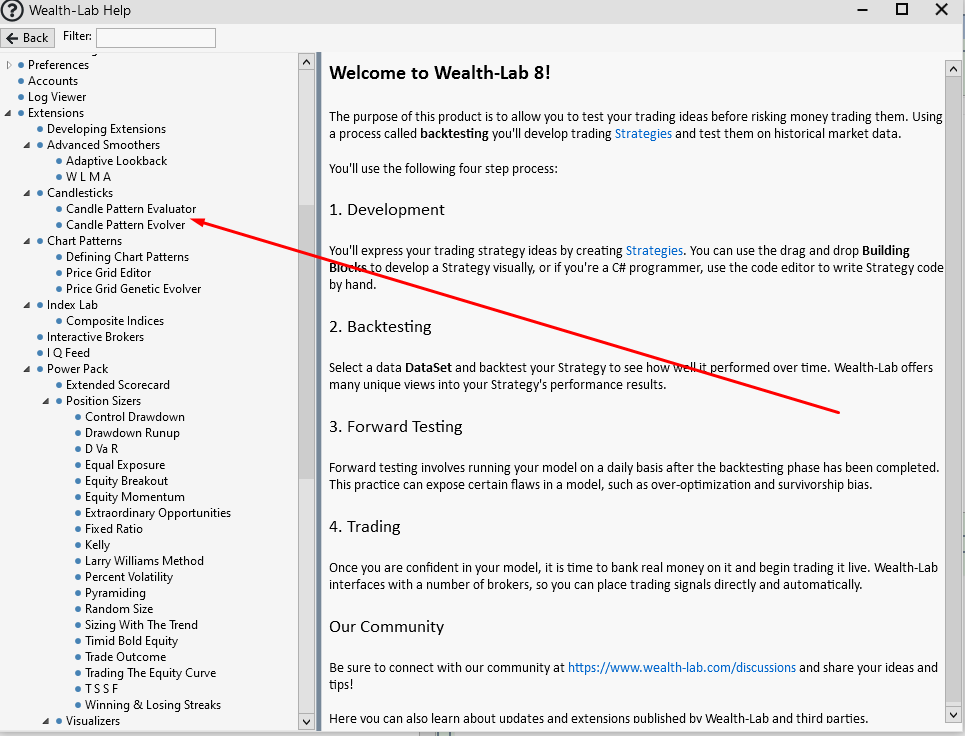Screen dimensions: 965x736
Task: Open the wealth-lab.com discussions community link
Action: (x=681, y=667)
